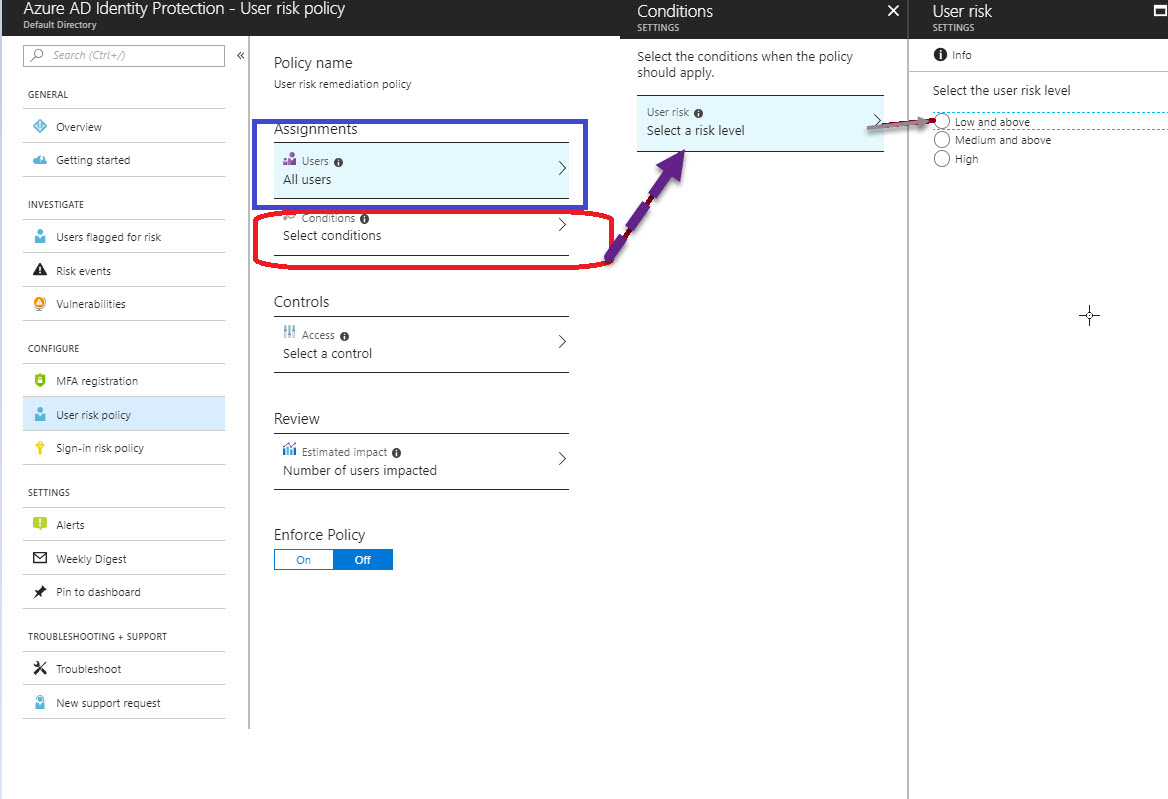Select the Low and above risk level

coord(941,121)
